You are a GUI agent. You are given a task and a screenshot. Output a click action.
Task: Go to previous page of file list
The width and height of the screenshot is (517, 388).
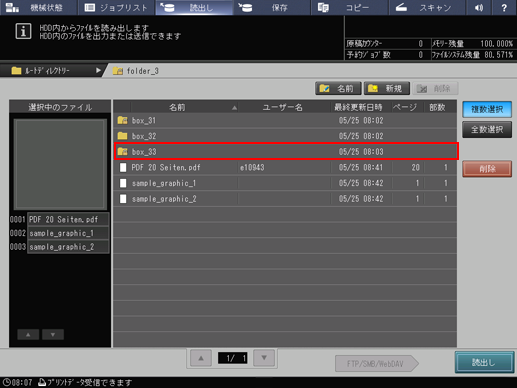pos(201,358)
